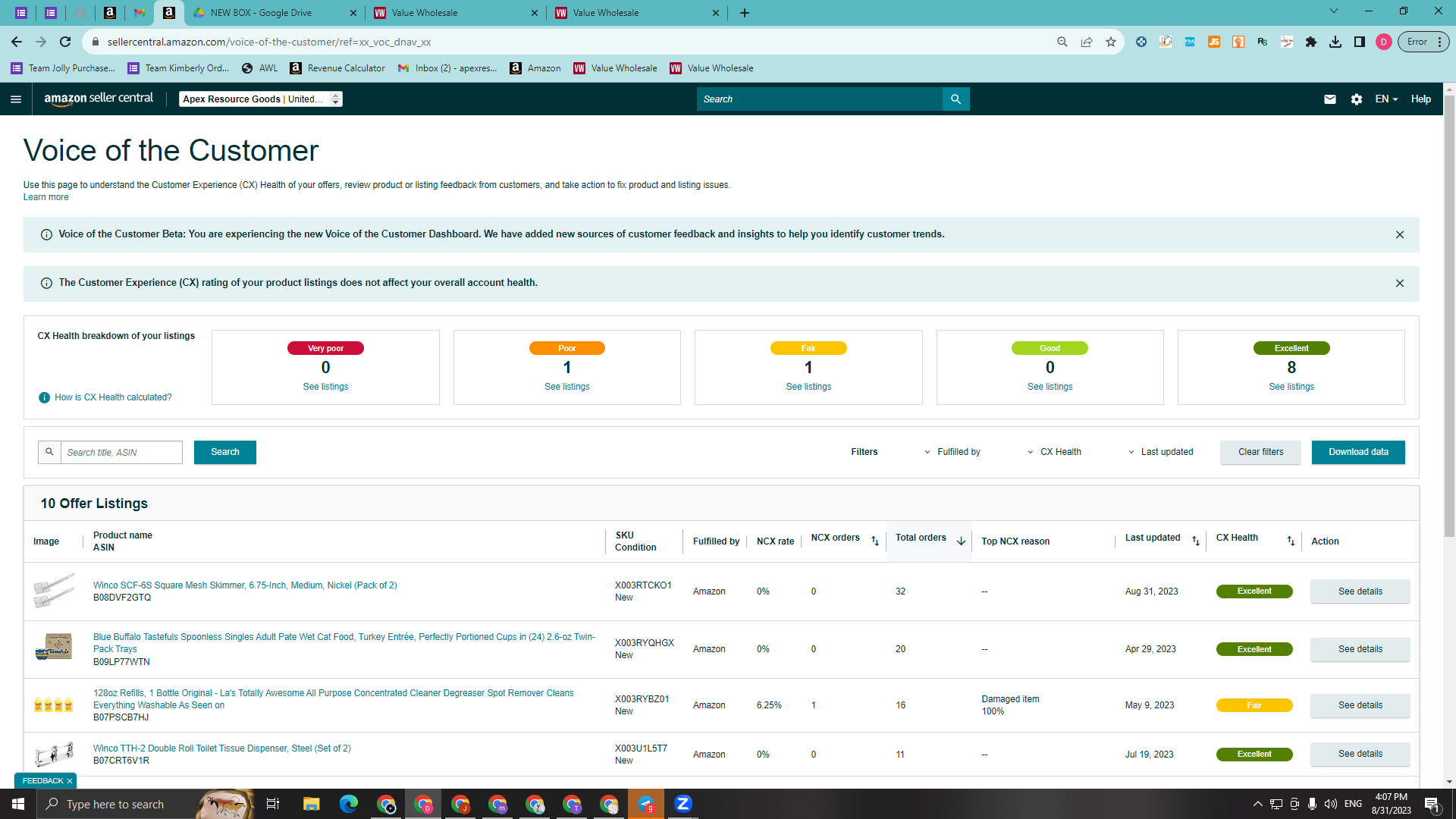The width and height of the screenshot is (1456, 819).
Task: Open the browser zoom magnifier in address bar
Action: pyautogui.click(x=1062, y=42)
